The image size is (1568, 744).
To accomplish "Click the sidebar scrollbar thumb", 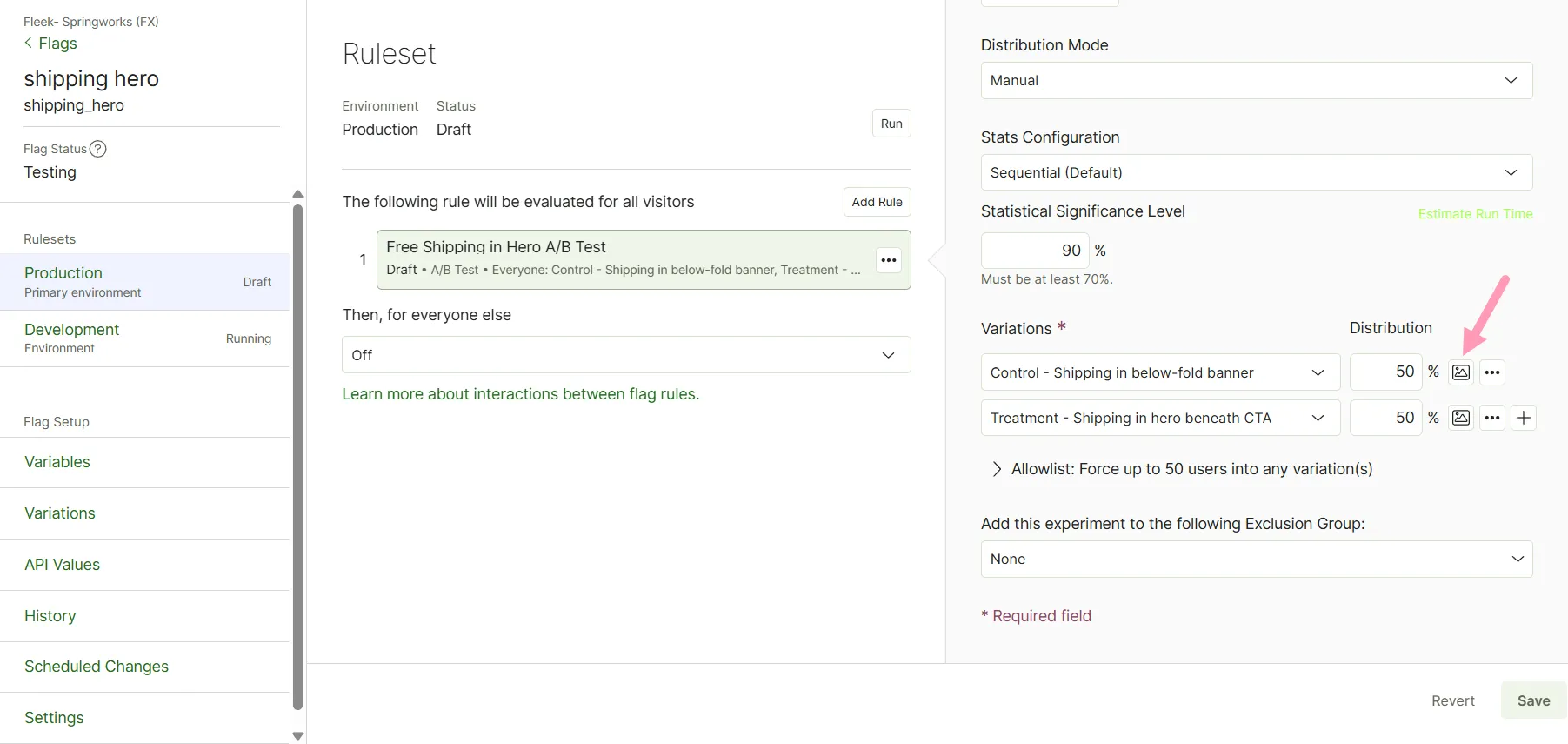I will 297,458.
